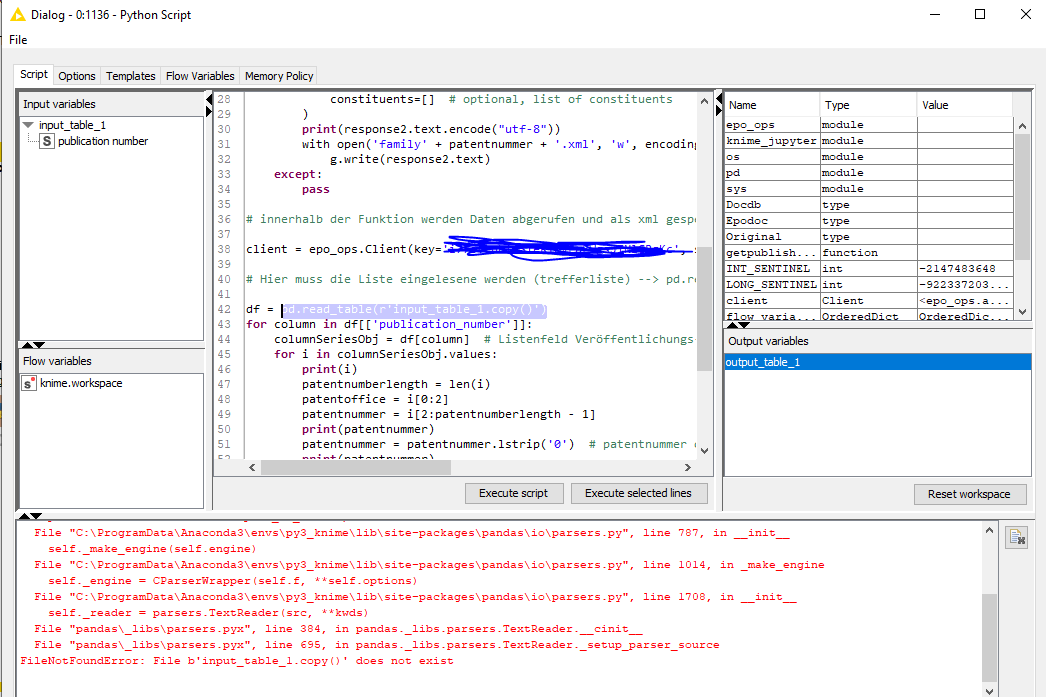Screen dimensions: 1046x697
Task: Open the Memory Policy tab
Action: click(279, 76)
